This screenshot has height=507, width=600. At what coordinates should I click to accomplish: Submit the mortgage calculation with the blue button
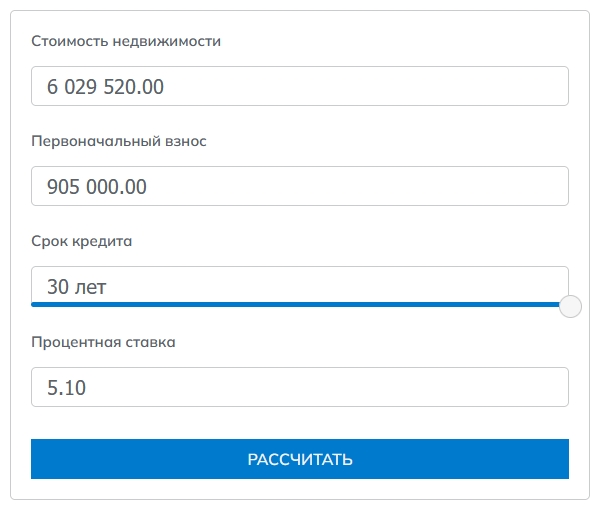click(x=300, y=459)
